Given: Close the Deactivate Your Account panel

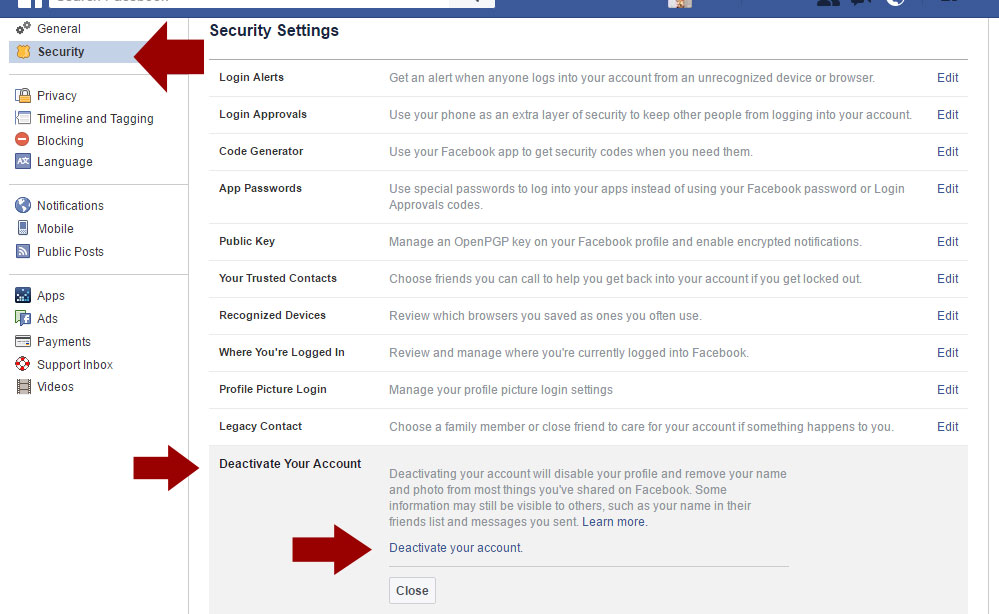Looking at the screenshot, I should [412, 590].
